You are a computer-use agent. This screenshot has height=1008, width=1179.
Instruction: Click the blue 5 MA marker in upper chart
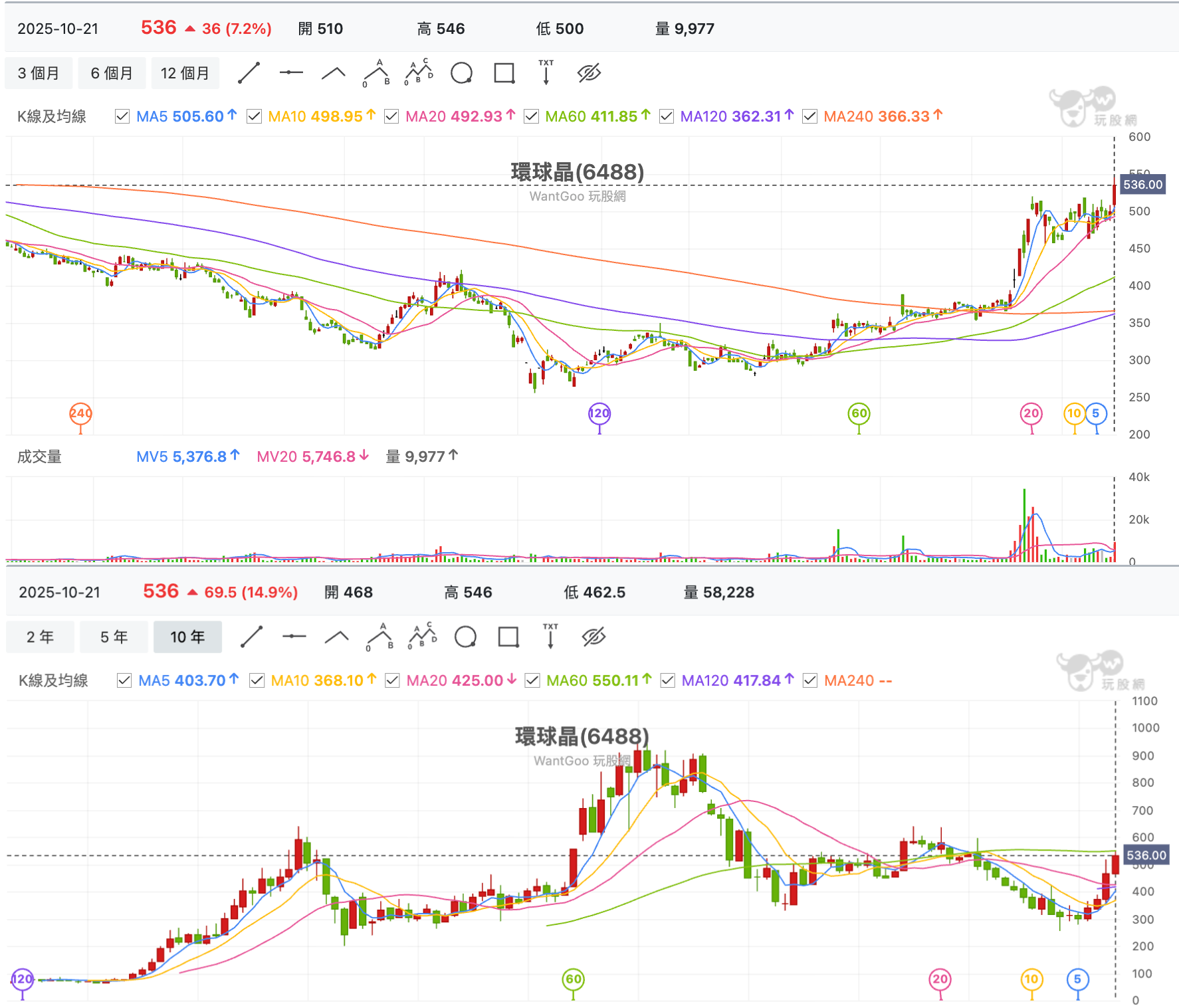tap(1097, 413)
